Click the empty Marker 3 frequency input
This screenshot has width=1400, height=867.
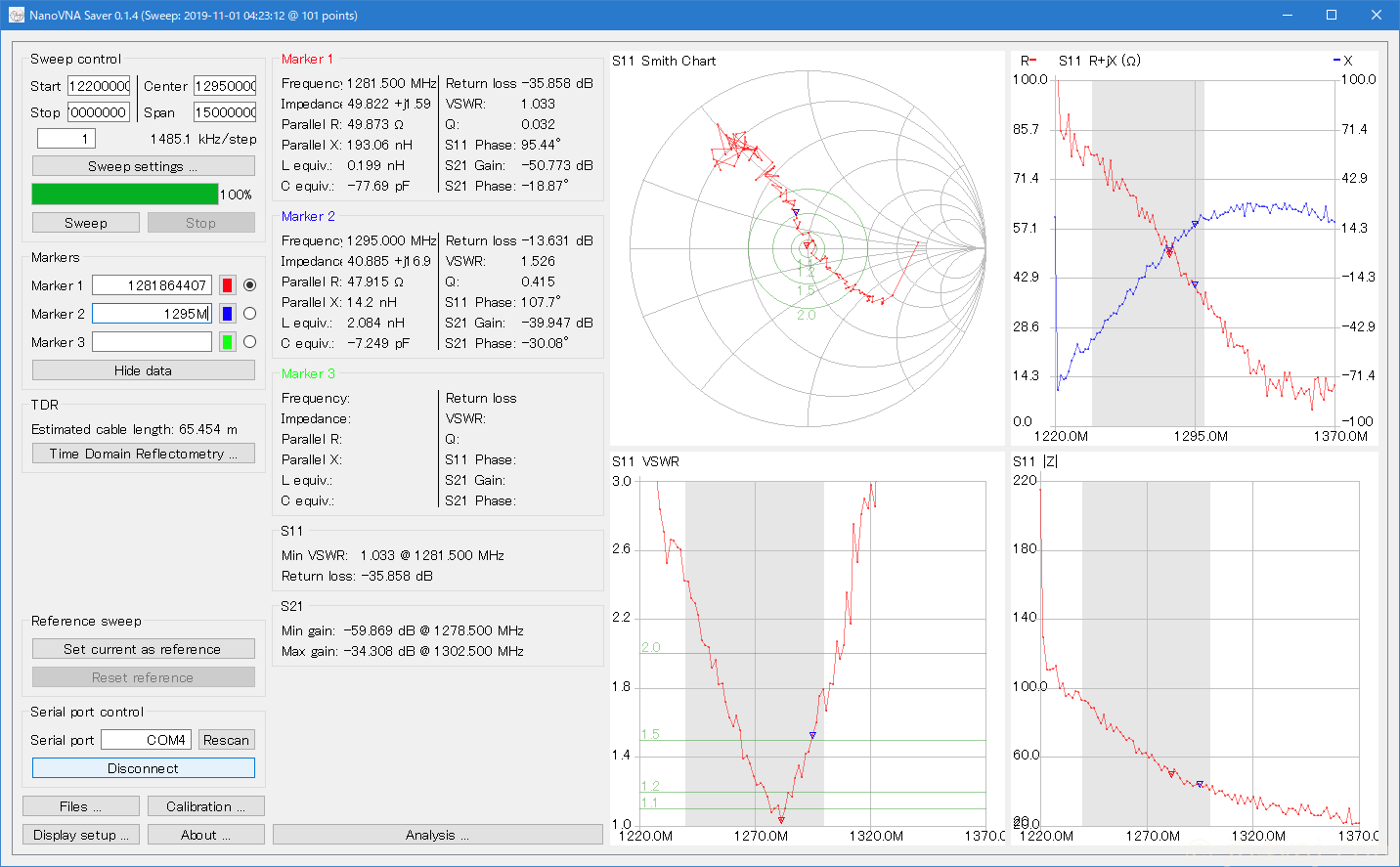(152, 342)
